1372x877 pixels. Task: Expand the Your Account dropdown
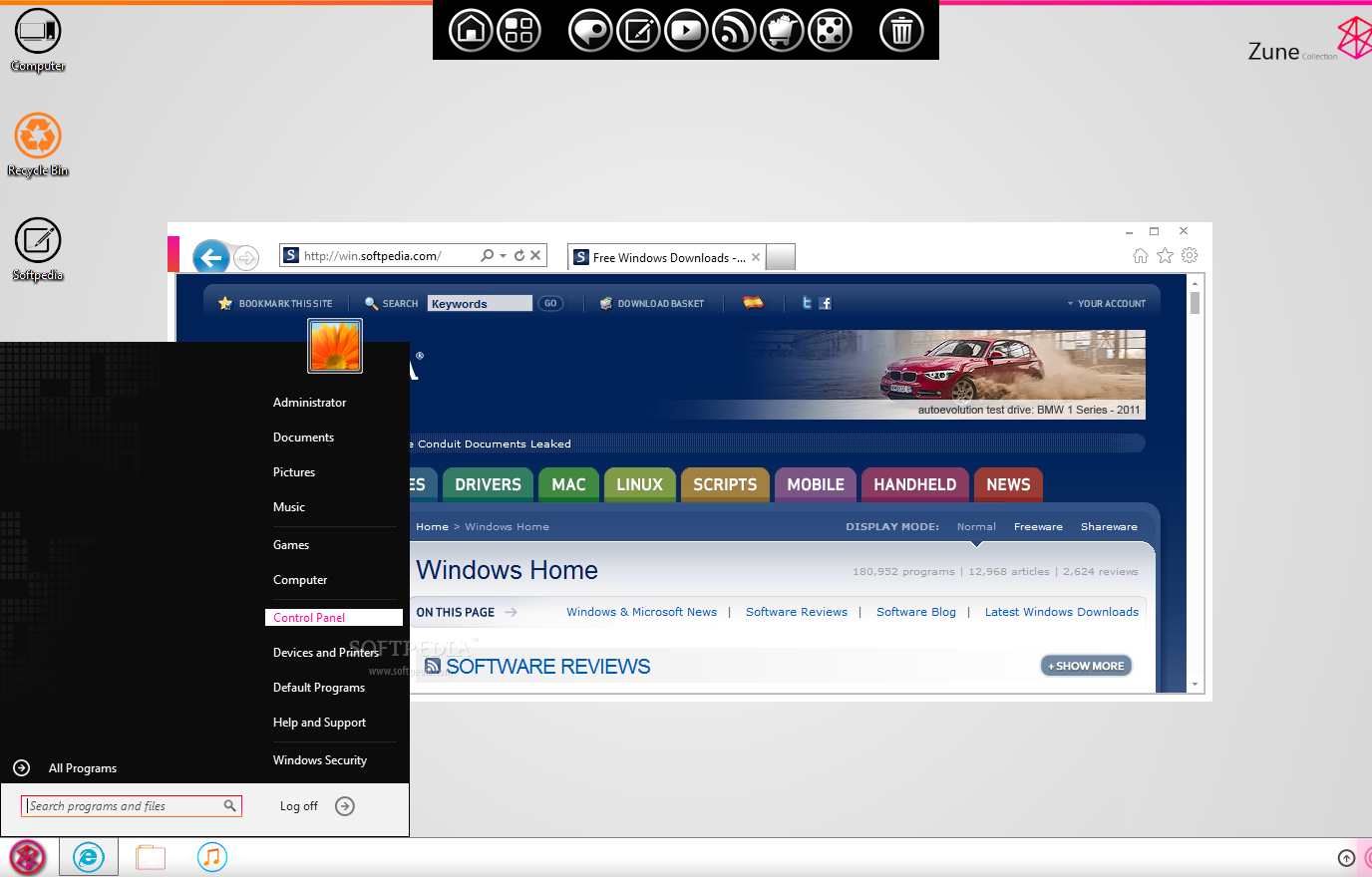1107,304
